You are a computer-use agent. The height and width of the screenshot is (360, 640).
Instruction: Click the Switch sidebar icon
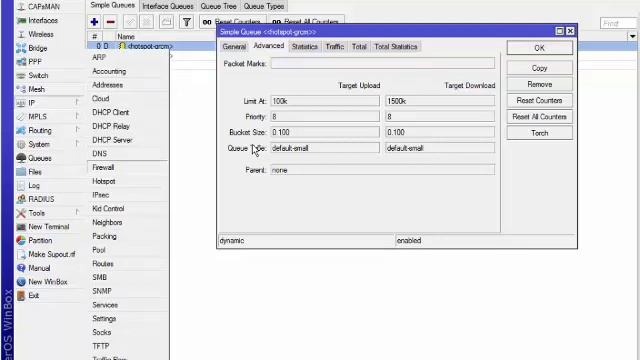21,76
